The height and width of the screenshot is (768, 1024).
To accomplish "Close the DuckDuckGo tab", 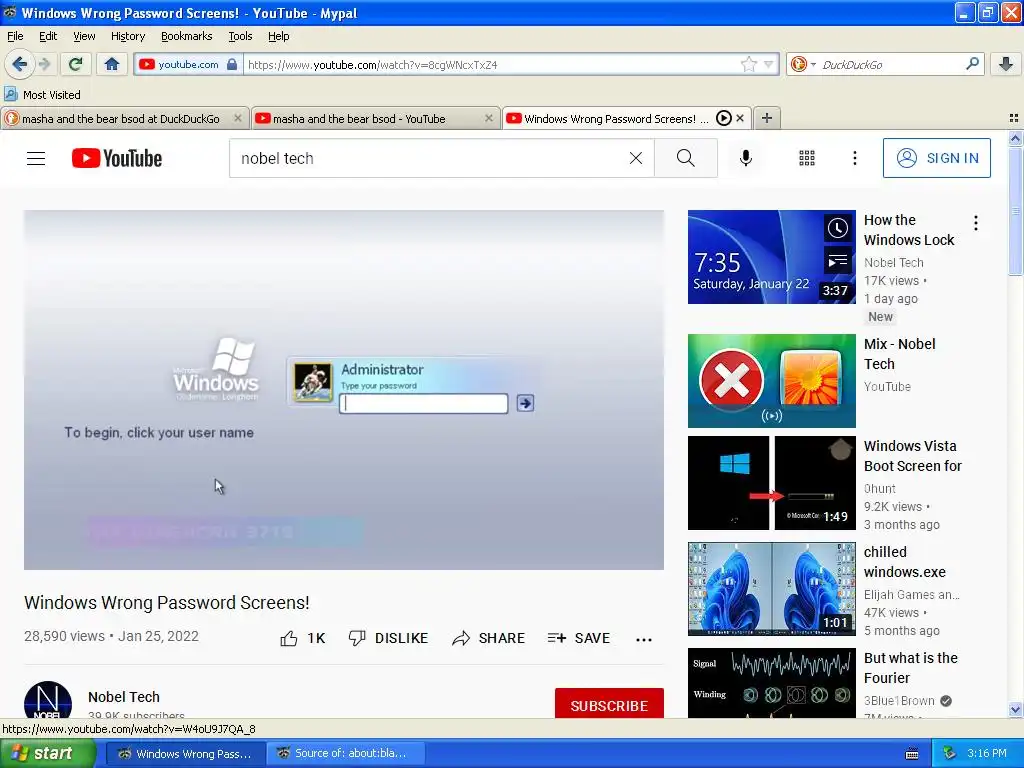I will click(238, 118).
